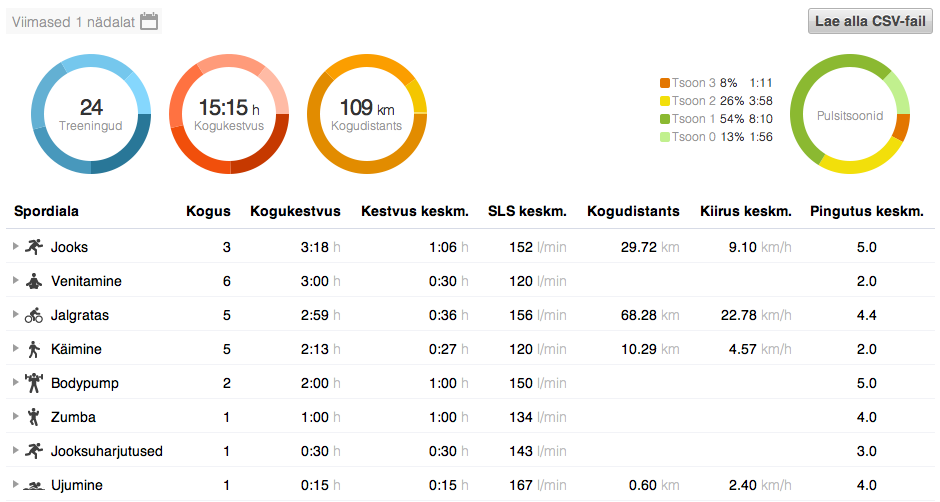
Task: Open the calendar date picker icon
Action: 149,21
